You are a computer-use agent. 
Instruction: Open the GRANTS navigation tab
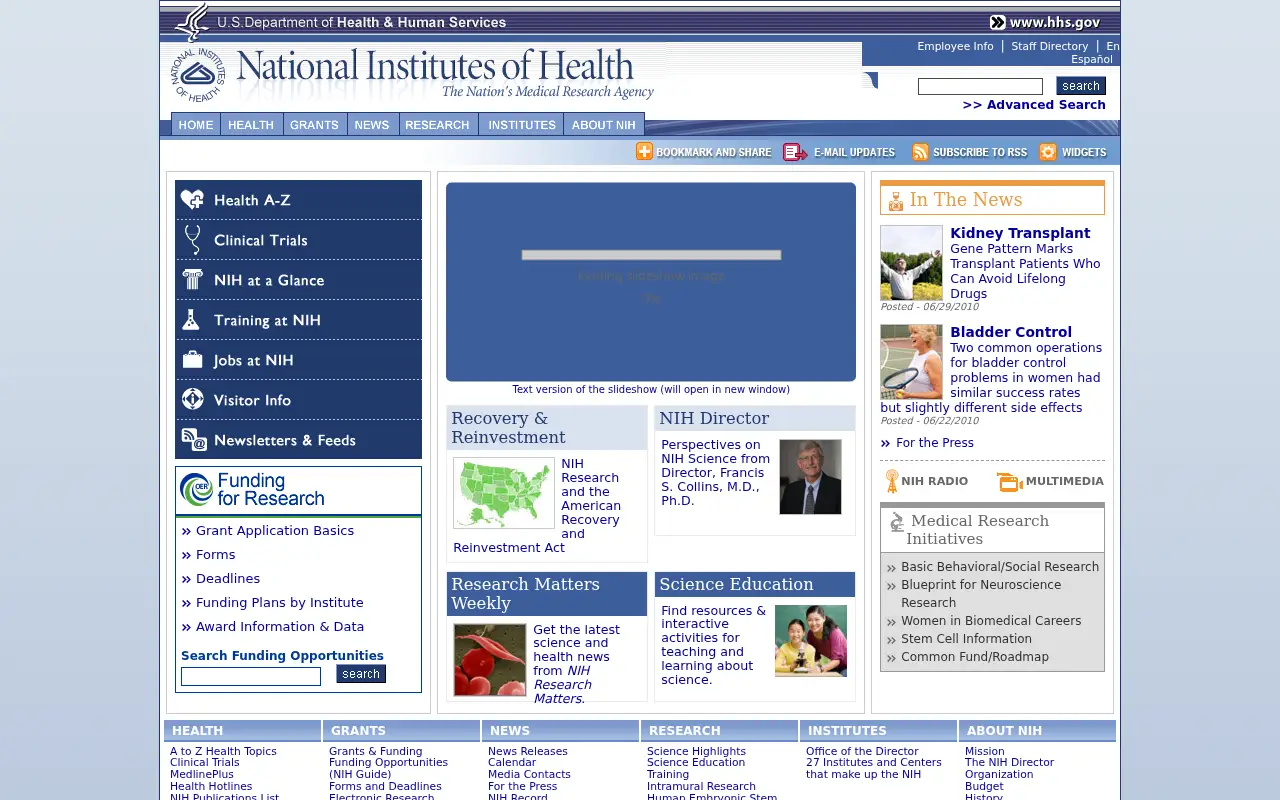315,125
